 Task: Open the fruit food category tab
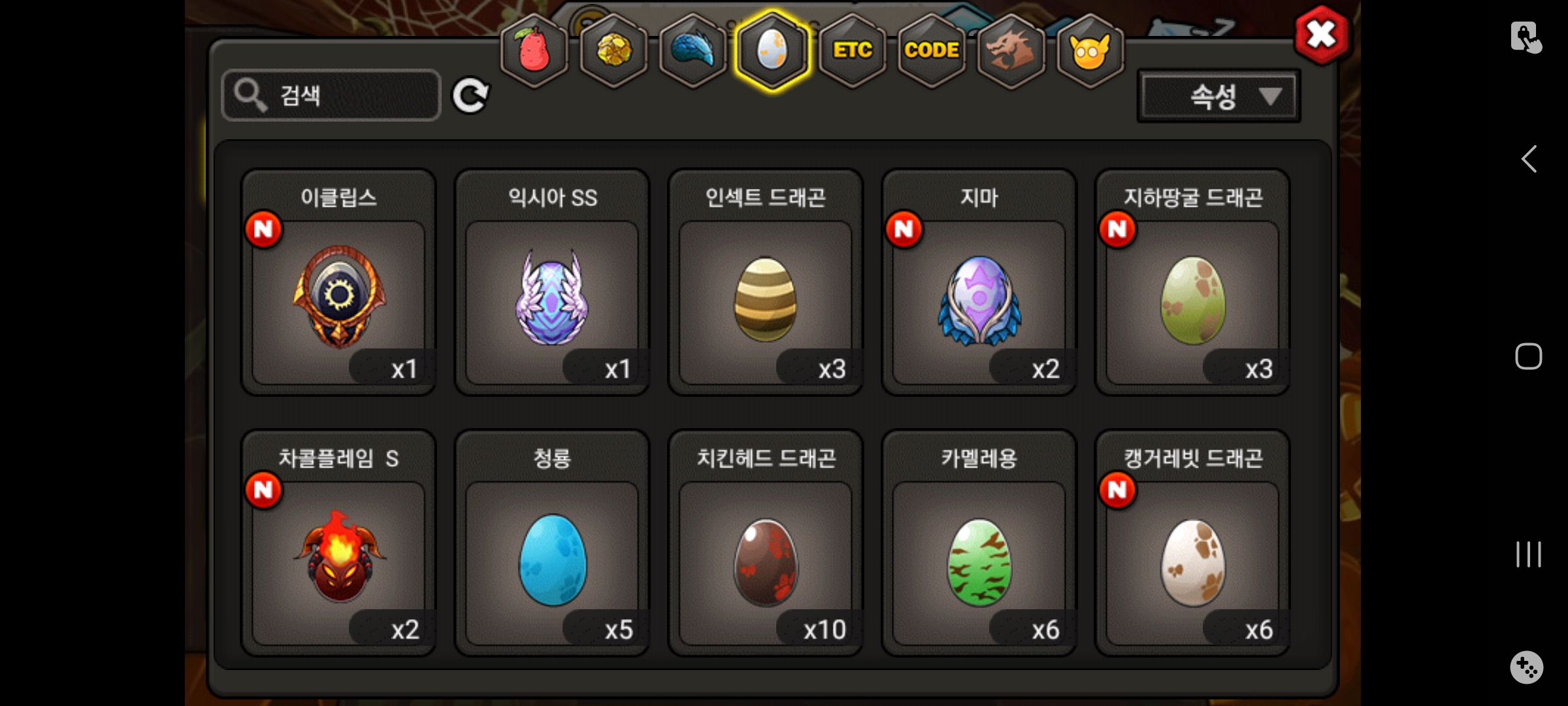(x=534, y=51)
